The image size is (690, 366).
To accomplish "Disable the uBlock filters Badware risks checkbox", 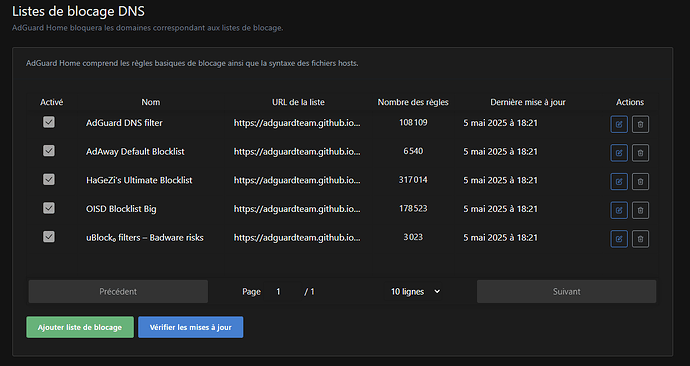I will 49,236.
